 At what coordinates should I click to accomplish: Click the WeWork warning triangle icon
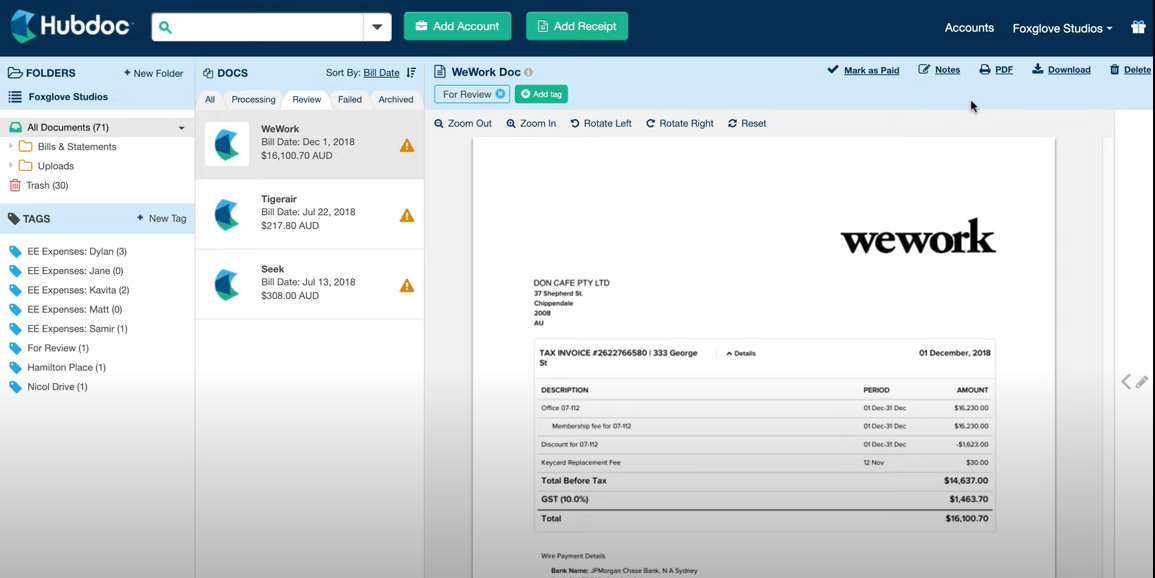click(407, 146)
